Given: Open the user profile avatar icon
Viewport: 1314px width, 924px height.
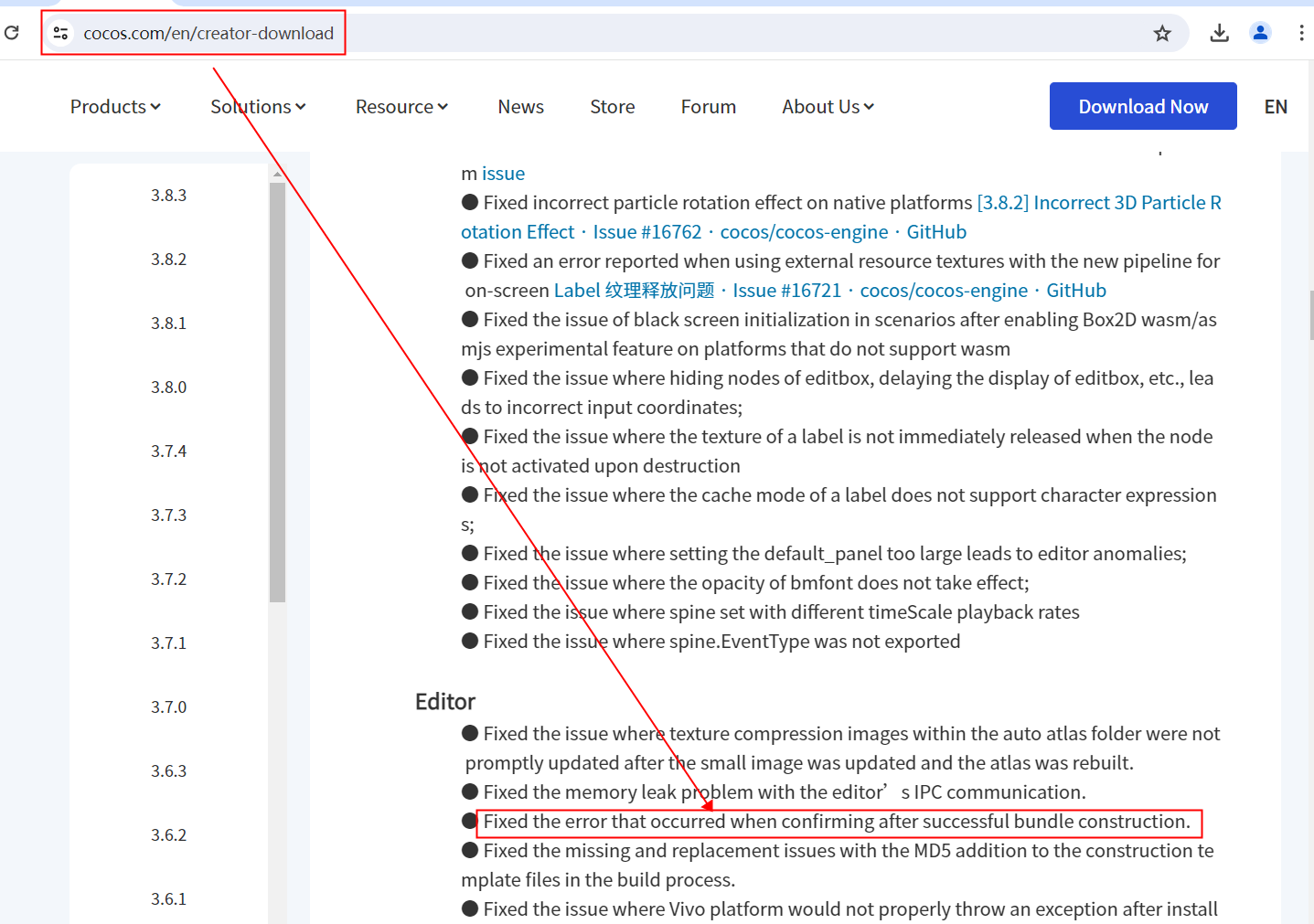Looking at the screenshot, I should click(x=1260, y=33).
